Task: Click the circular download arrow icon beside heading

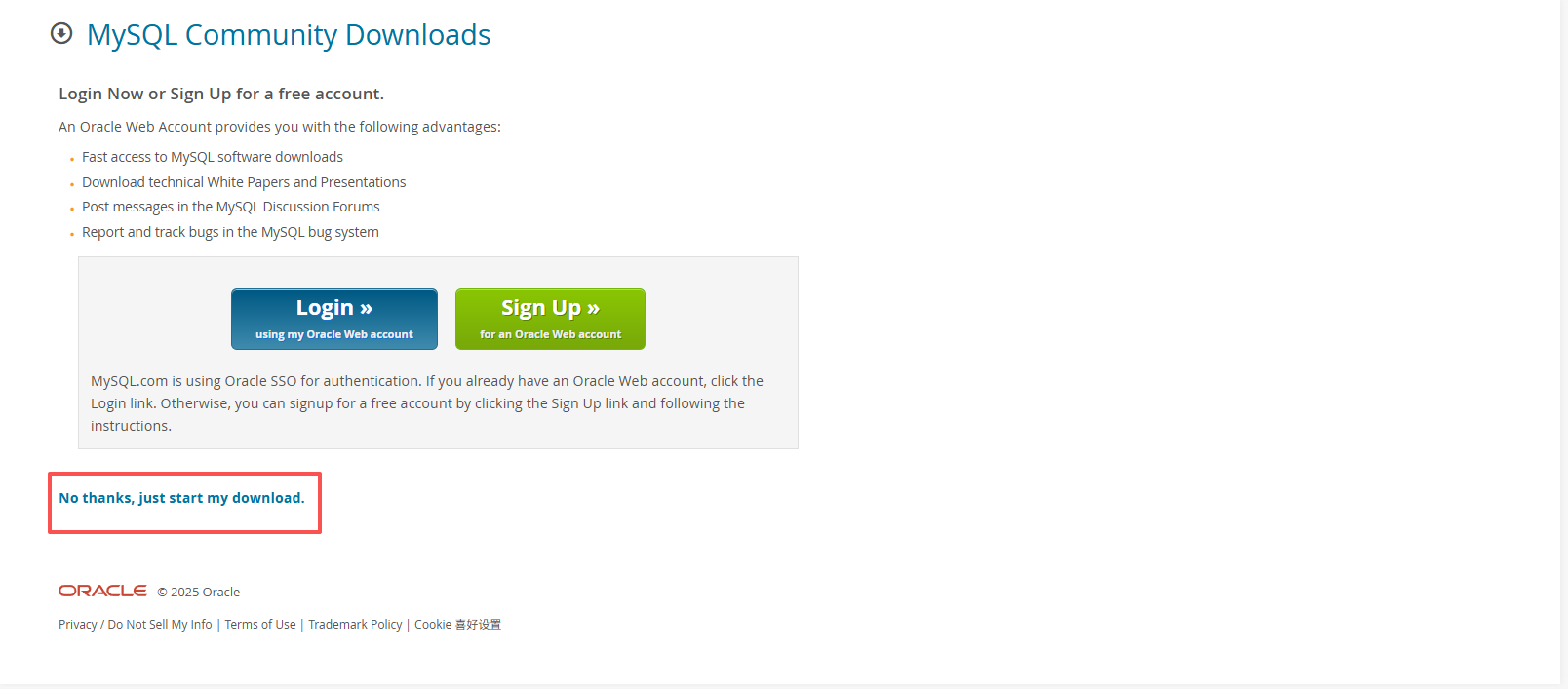Action: pyautogui.click(x=61, y=34)
